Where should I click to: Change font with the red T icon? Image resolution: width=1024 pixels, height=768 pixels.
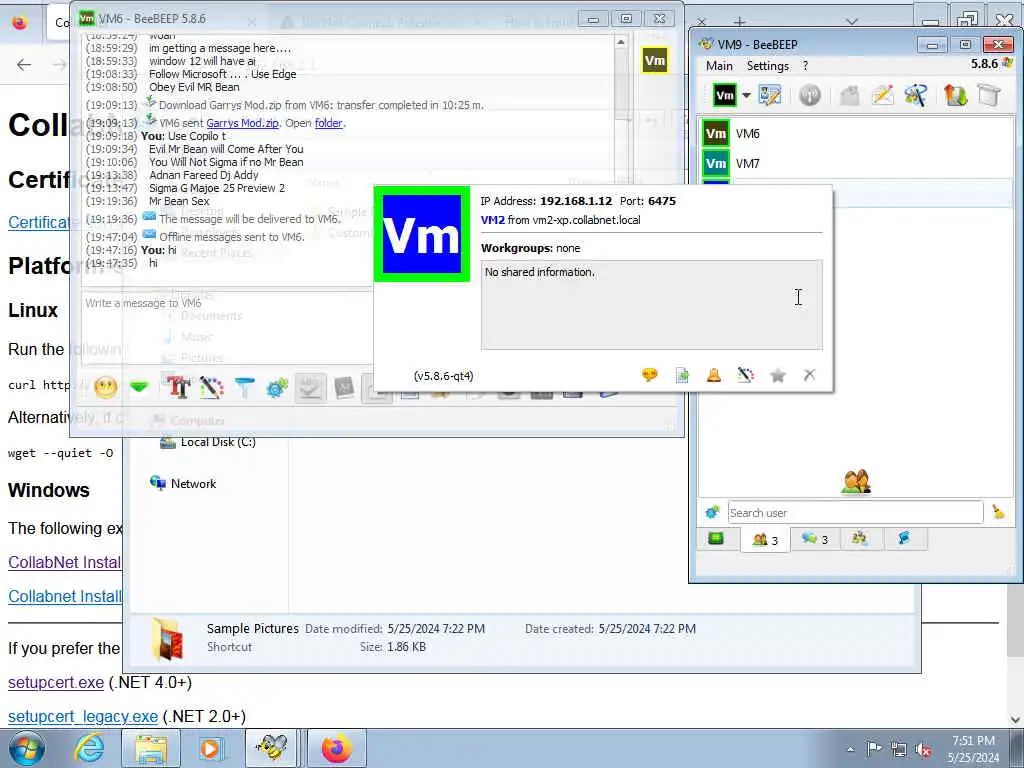[178, 388]
